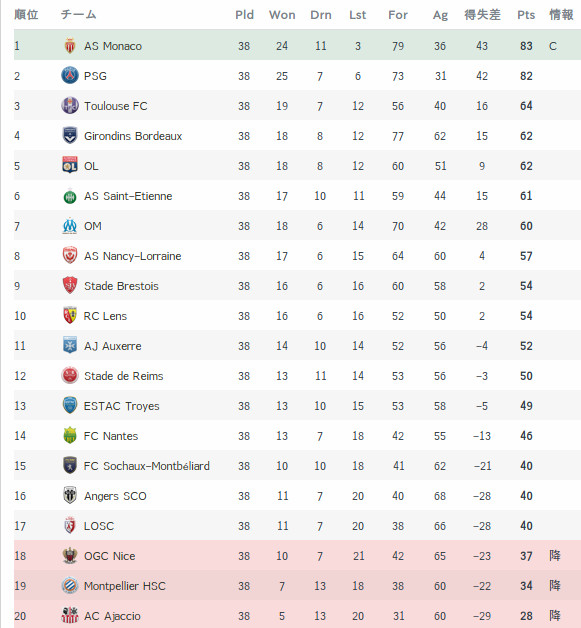The width and height of the screenshot is (581, 628).
Task: Click the AS Monaco club crest
Action: (x=70, y=46)
